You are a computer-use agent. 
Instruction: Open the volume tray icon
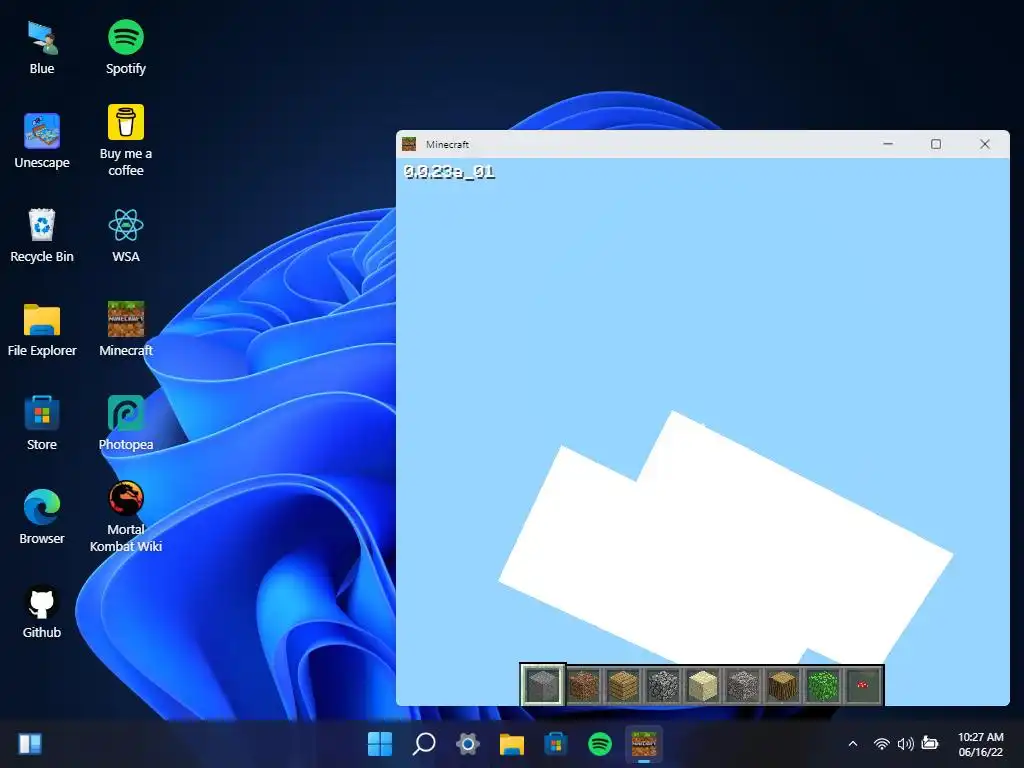(905, 743)
